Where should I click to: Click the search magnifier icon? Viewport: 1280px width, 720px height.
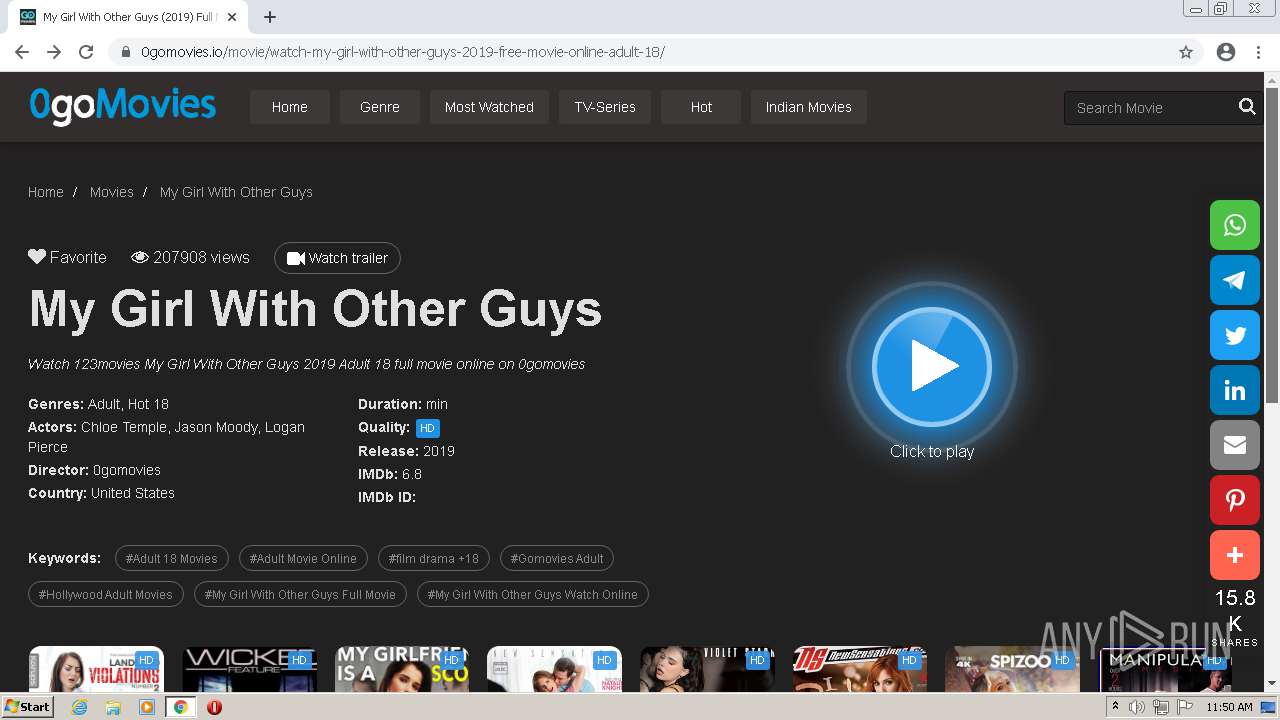point(1247,107)
